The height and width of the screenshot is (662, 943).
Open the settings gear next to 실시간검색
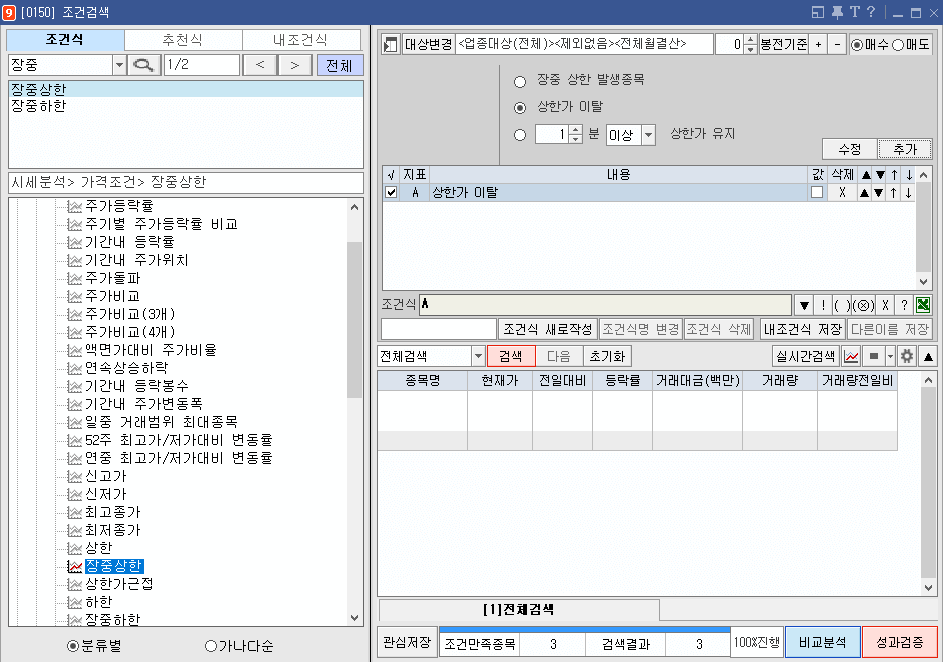[x=908, y=355]
